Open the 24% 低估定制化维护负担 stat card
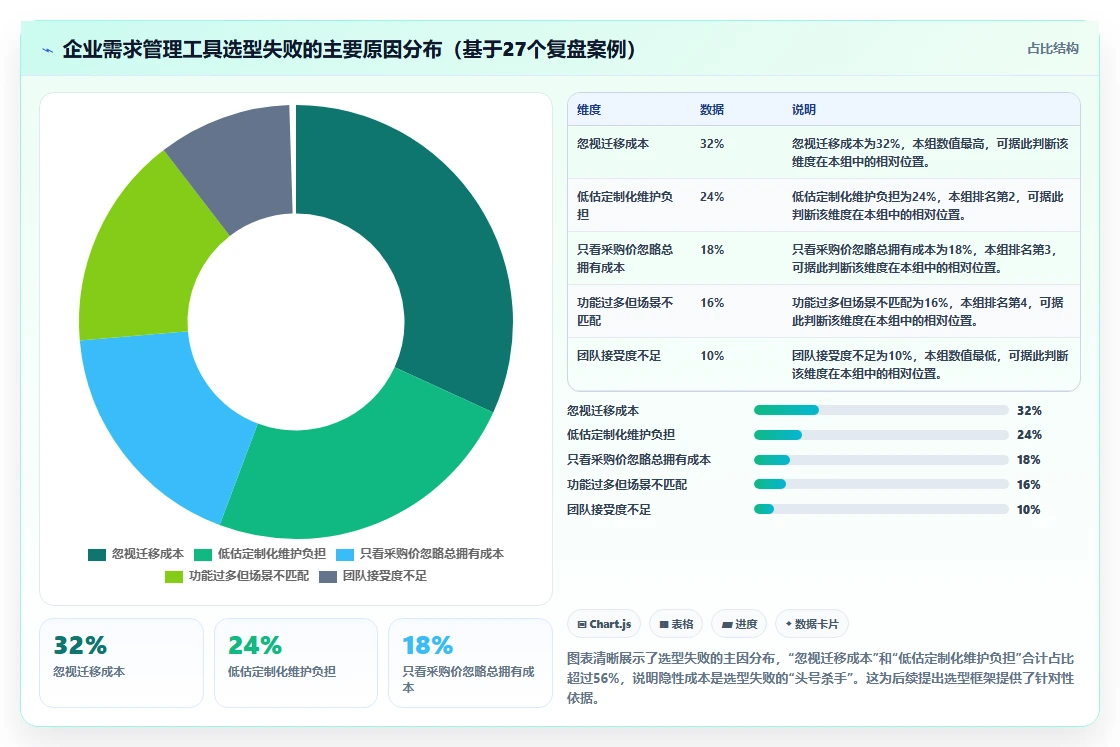This screenshot has height=747, width=1120. pos(296,663)
